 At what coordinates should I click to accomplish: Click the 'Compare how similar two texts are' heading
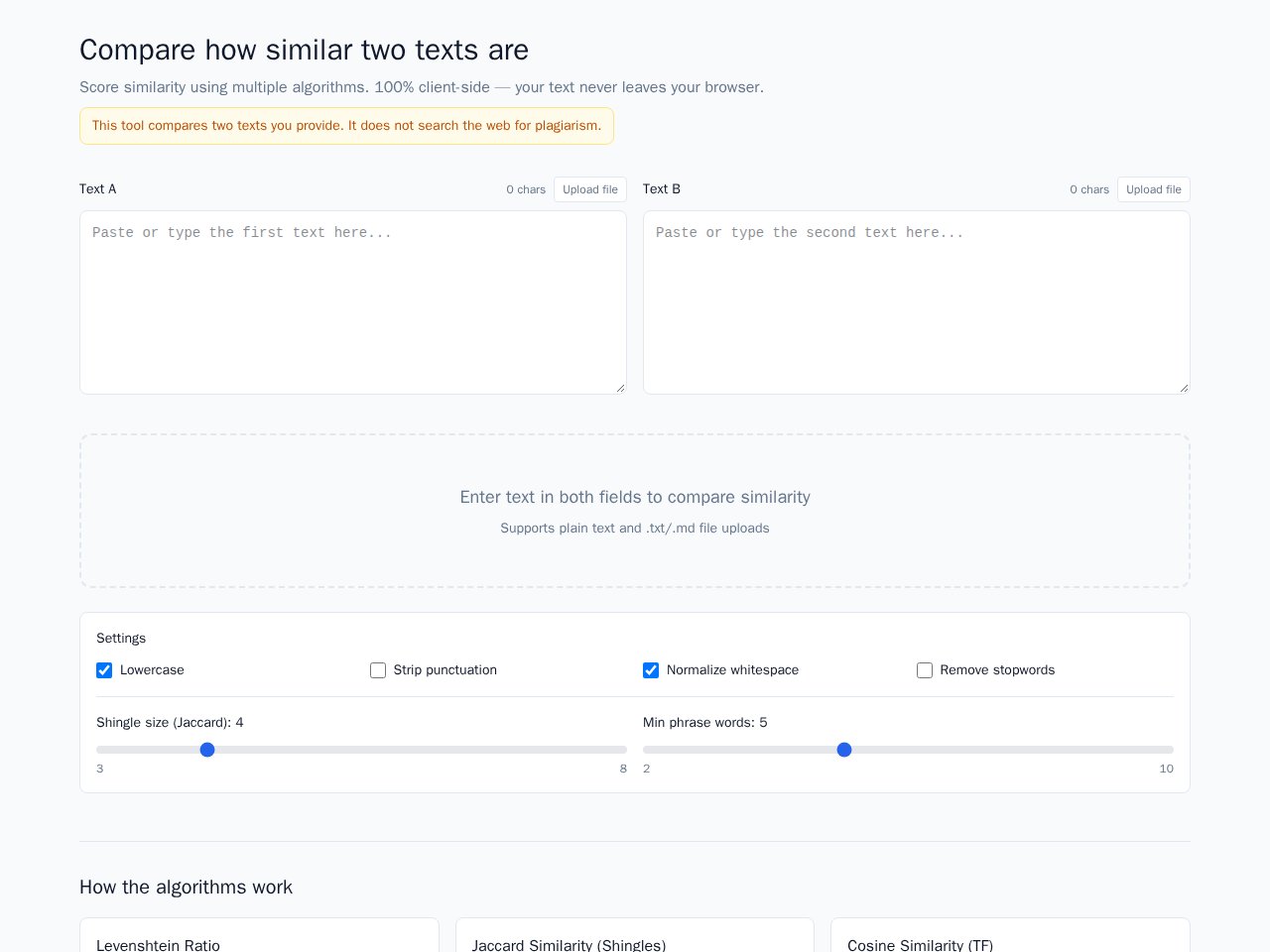point(304,50)
